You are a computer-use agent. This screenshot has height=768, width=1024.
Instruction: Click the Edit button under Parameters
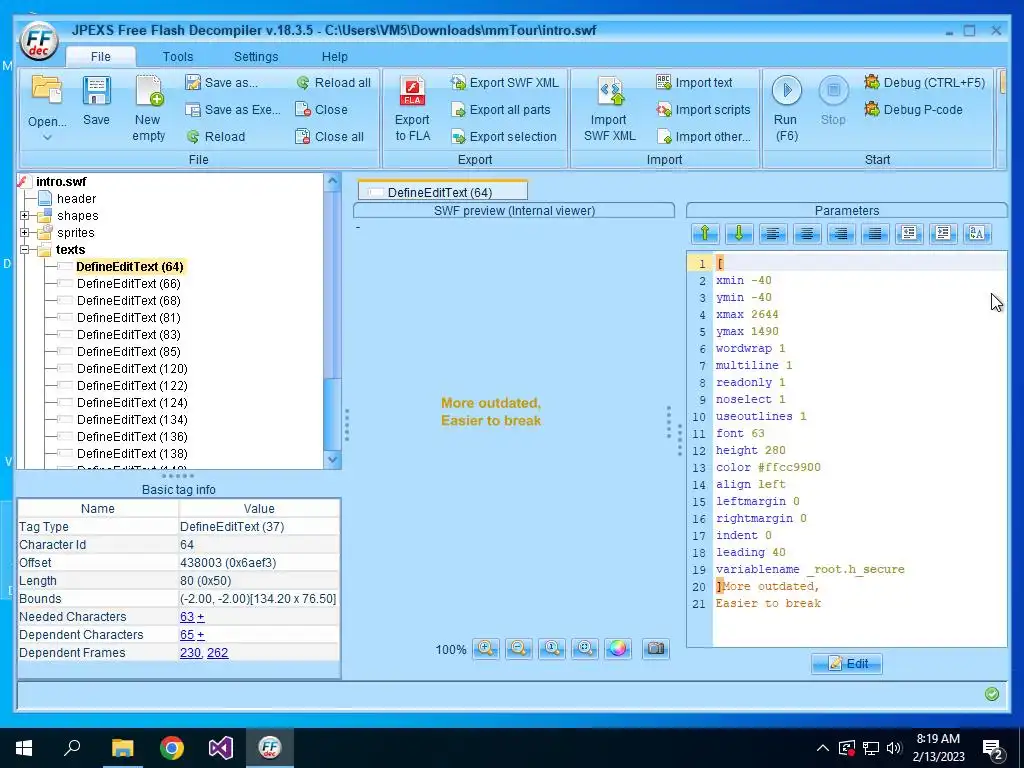click(x=847, y=664)
